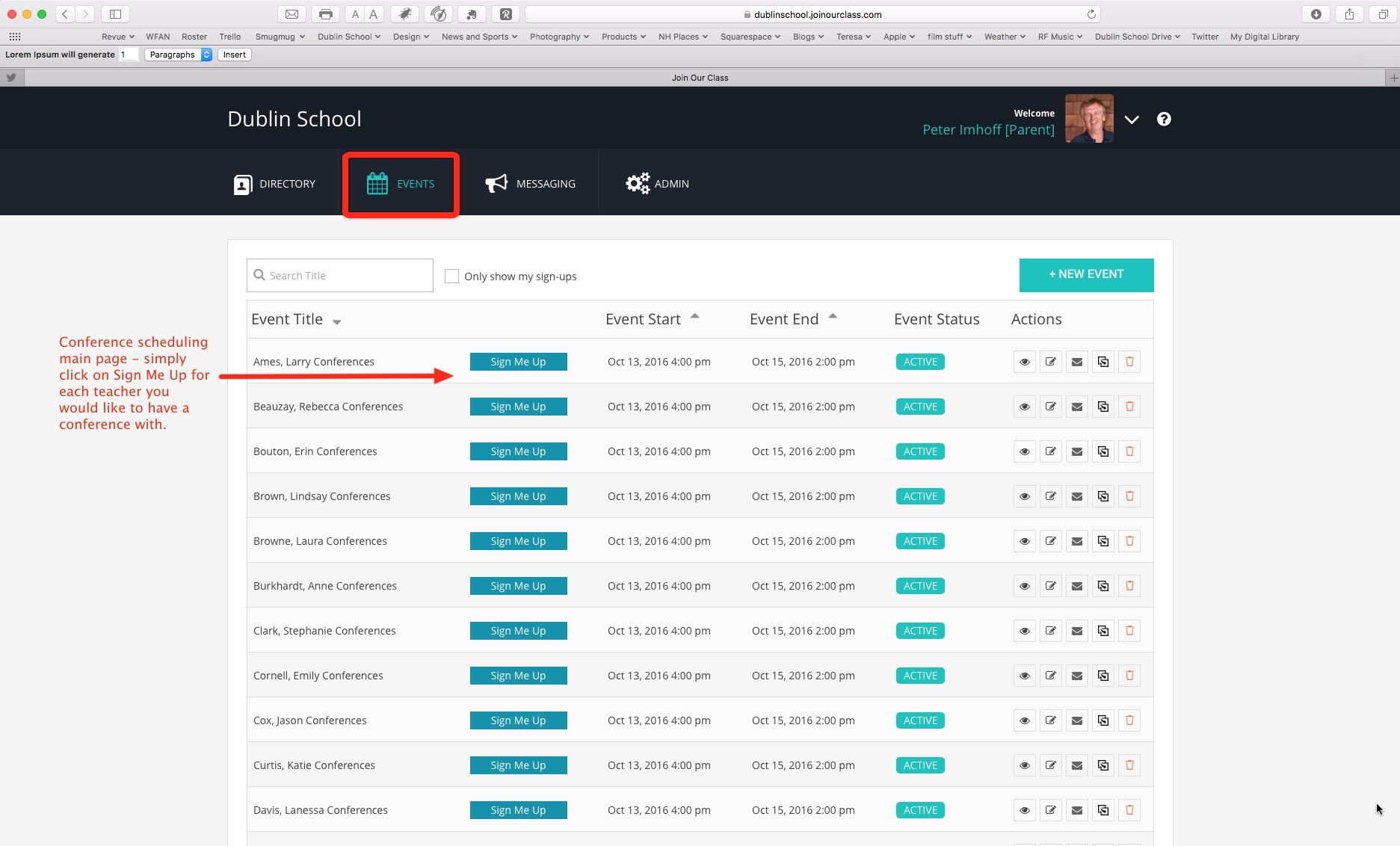Open the Events tab
Viewport: 1400px width, 846px height.
tap(401, 184)
